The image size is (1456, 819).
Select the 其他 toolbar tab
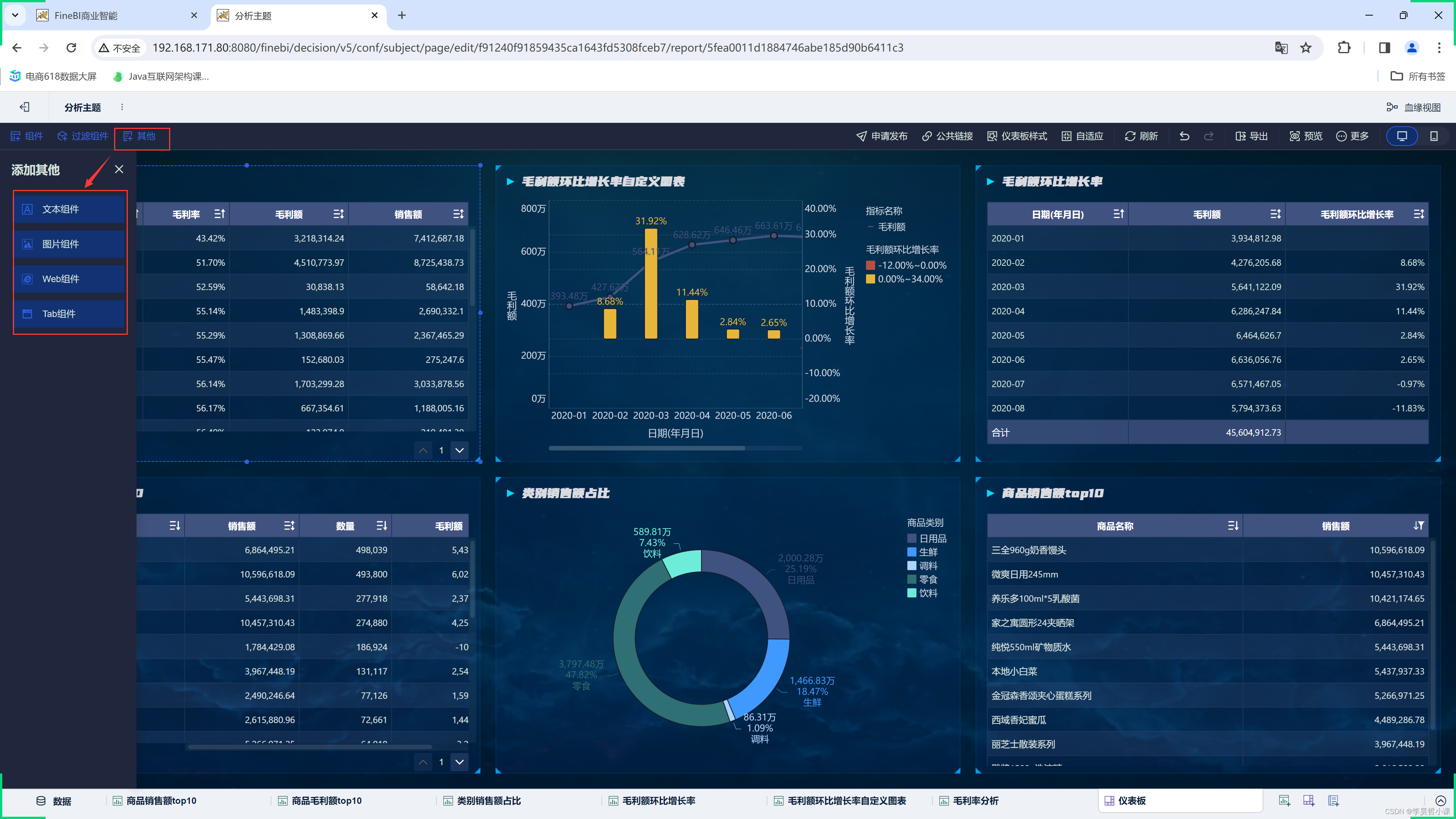[x=140, y=136]
